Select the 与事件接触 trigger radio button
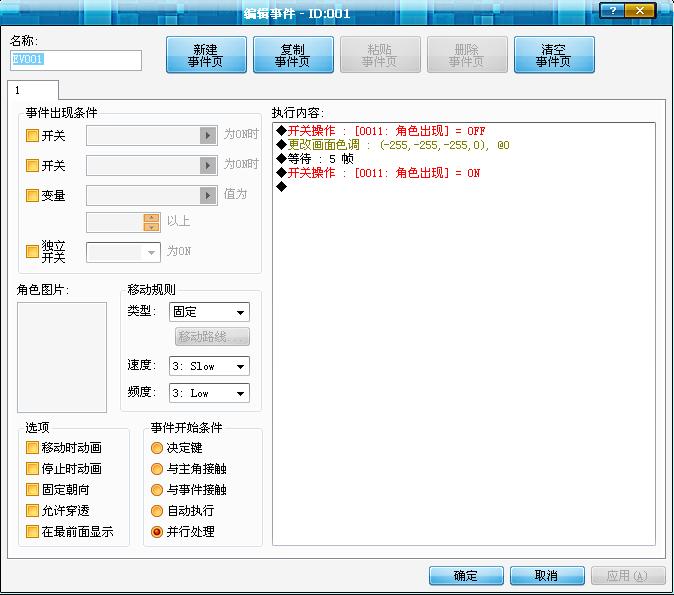The image size is (674, 595). tap(157, 490)
